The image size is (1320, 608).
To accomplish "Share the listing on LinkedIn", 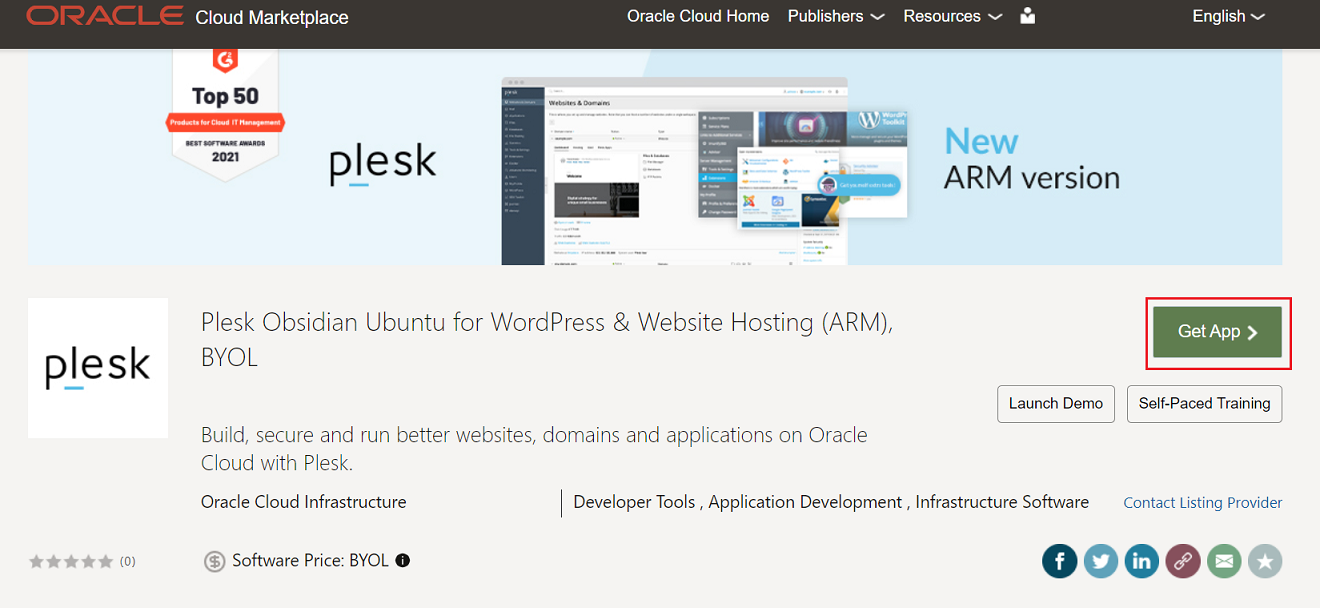I will tap(1142, 561).
